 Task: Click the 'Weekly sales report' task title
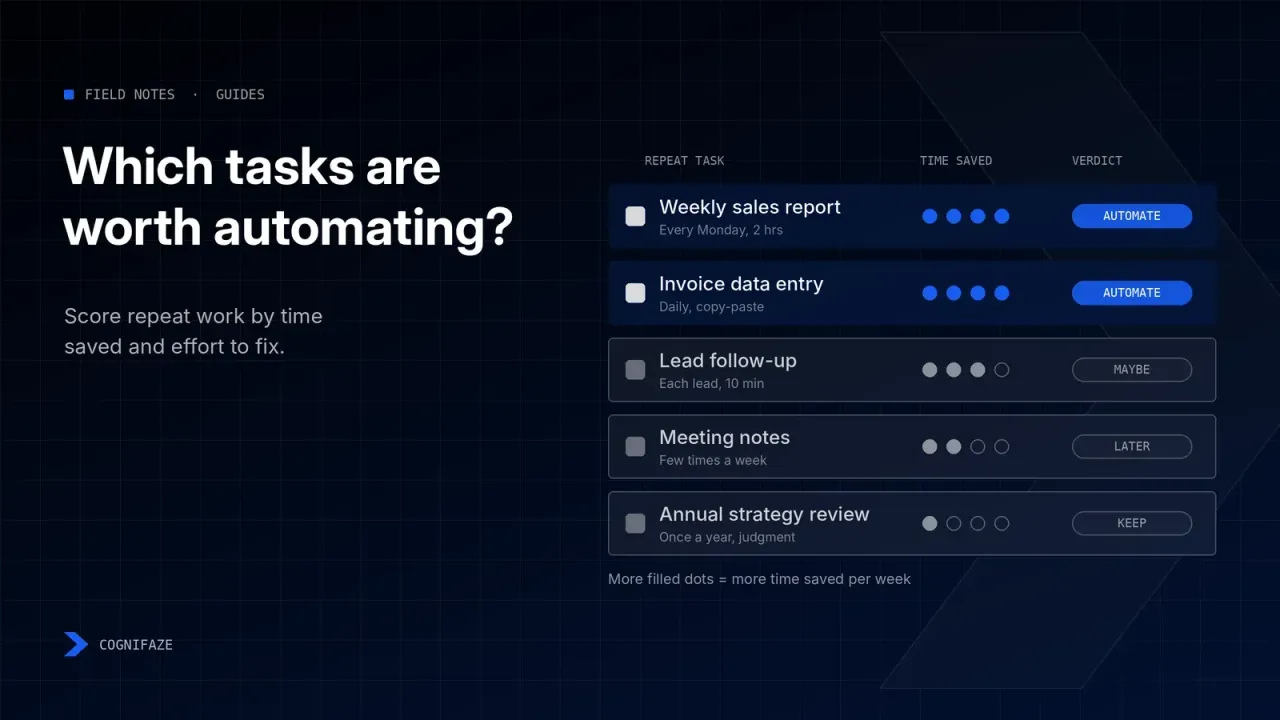[750, 207]
